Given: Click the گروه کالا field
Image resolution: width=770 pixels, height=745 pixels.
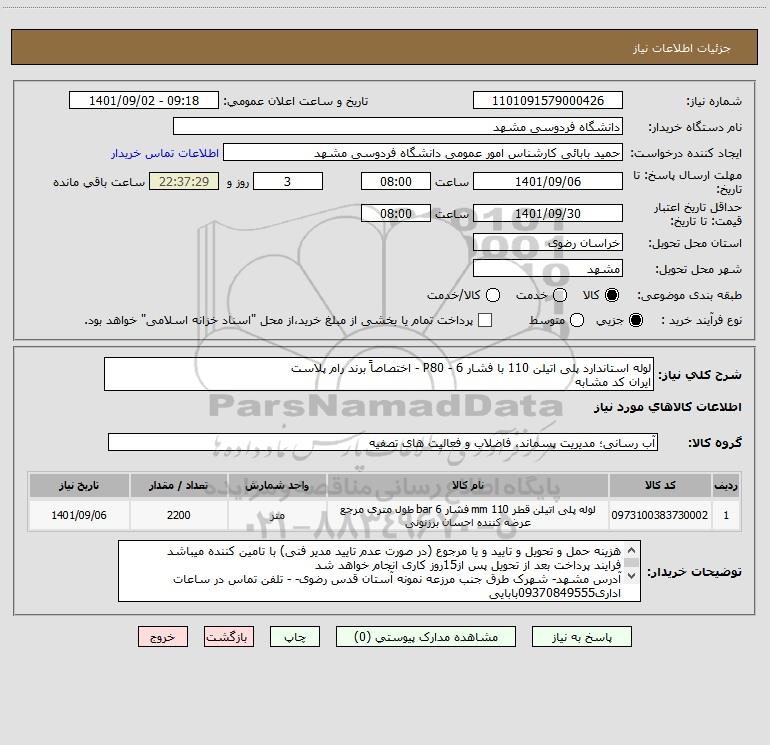Looking at the screenshot, I should [x=383, y=442].
